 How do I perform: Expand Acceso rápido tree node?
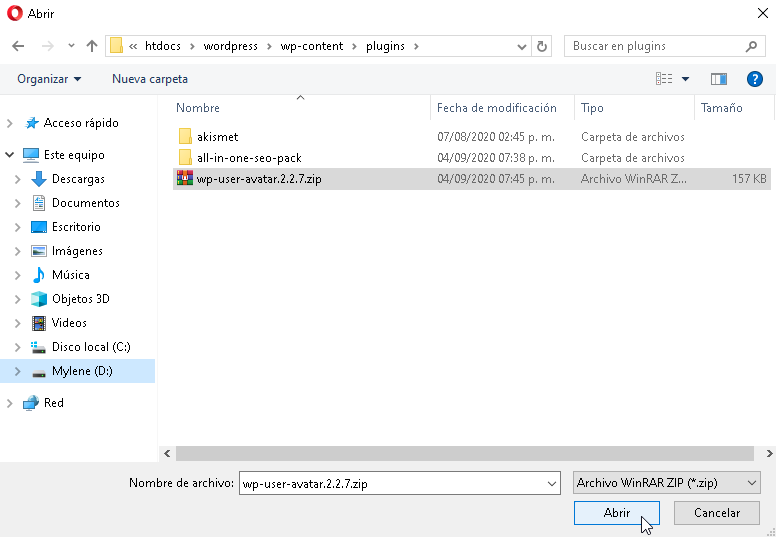[9, 123]
